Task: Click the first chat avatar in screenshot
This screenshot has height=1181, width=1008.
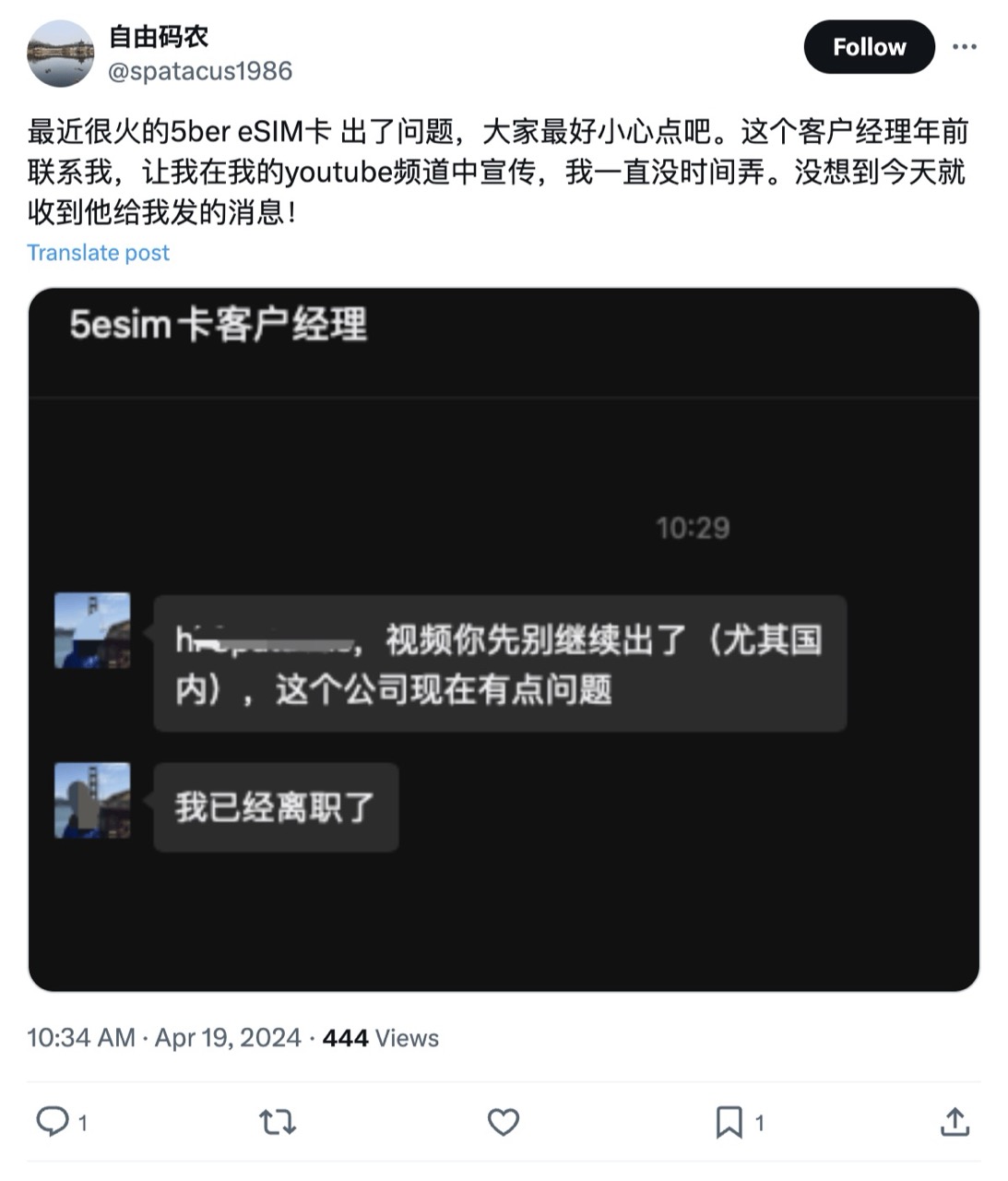Action: click(x=92, y=630)
